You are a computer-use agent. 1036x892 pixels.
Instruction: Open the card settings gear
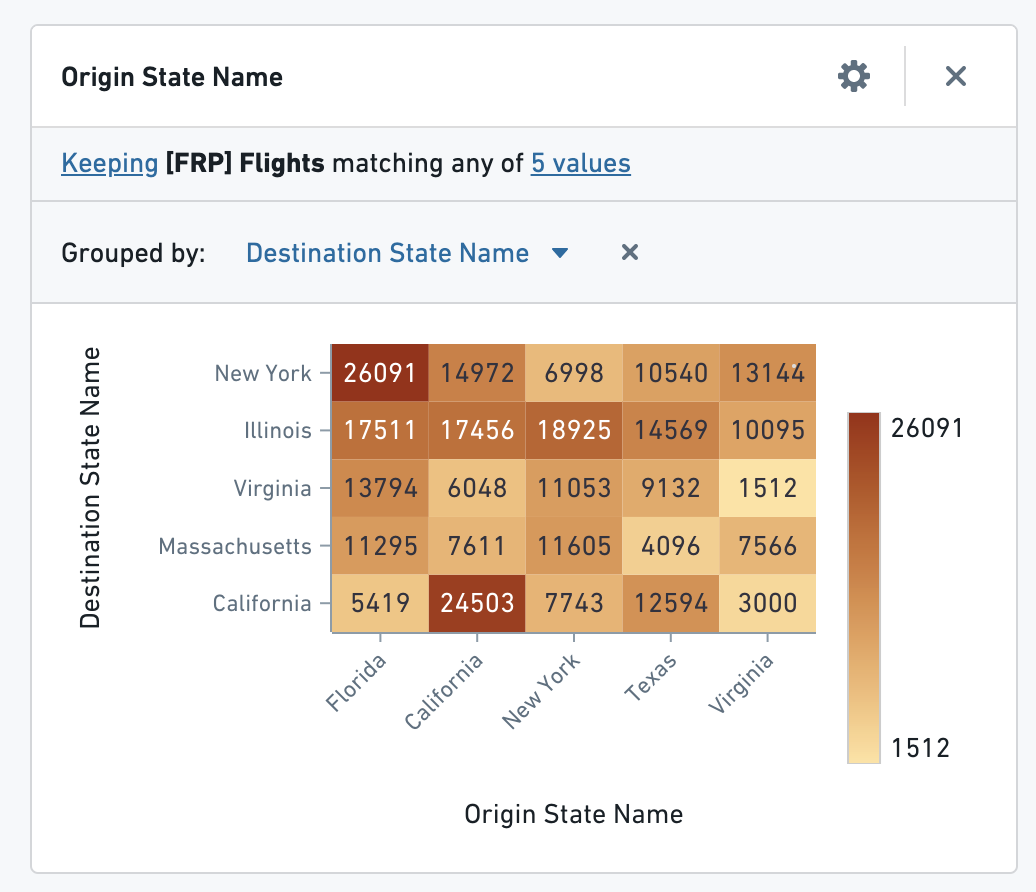[x=854, y=77]
